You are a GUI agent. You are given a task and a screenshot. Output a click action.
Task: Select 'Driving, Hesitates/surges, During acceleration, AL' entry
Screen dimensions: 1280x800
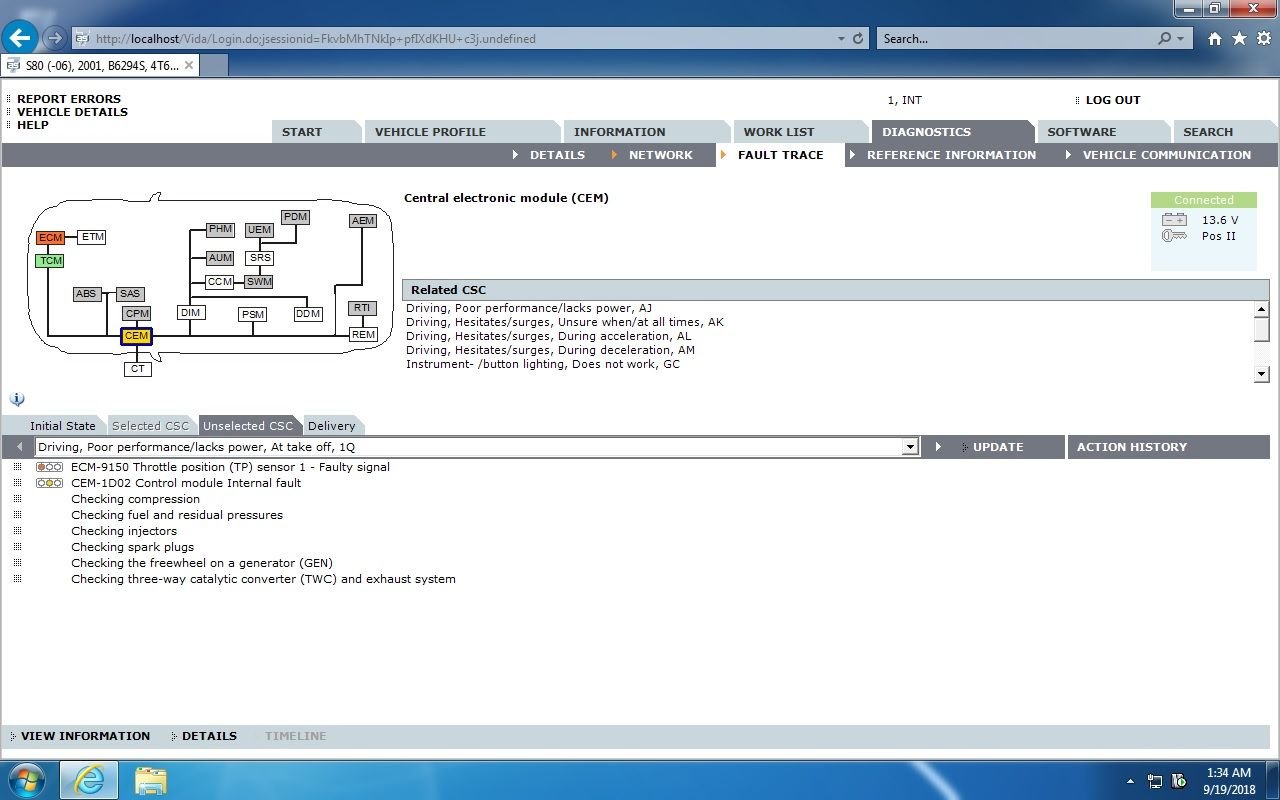[x=548, y=336]
